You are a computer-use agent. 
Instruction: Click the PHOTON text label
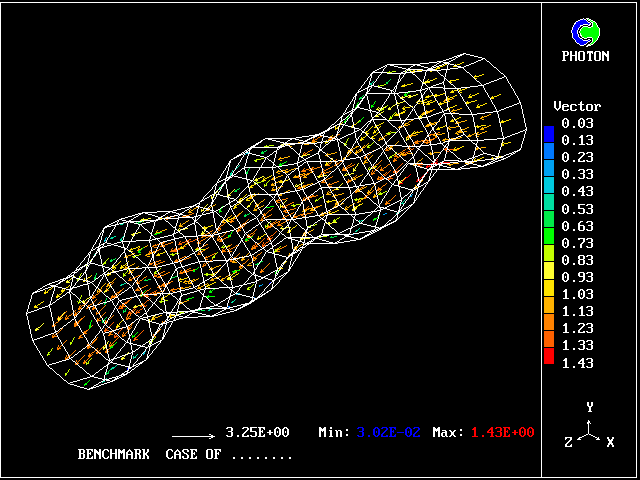coord(586,57)
